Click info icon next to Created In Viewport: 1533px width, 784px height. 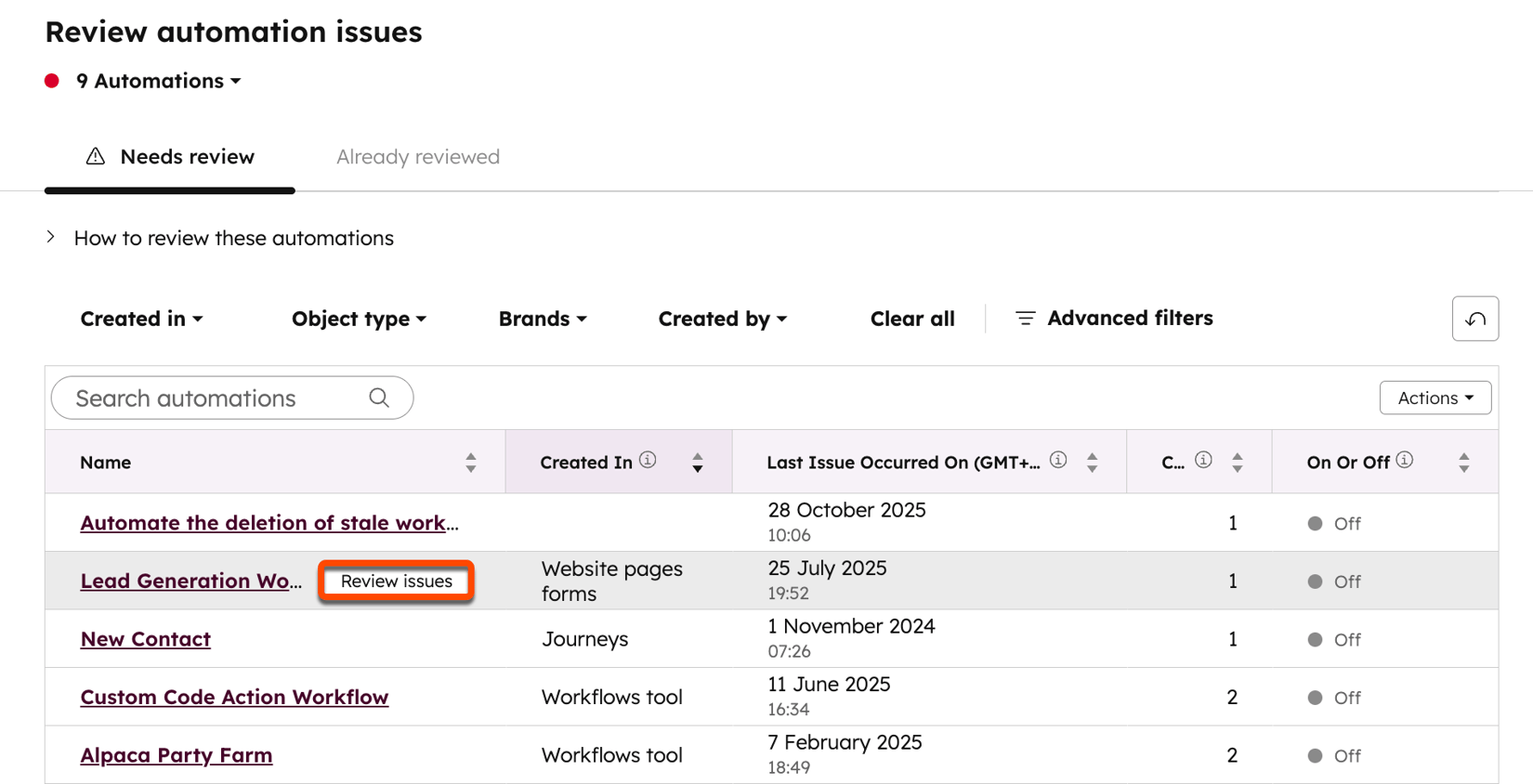coord(648,460)
